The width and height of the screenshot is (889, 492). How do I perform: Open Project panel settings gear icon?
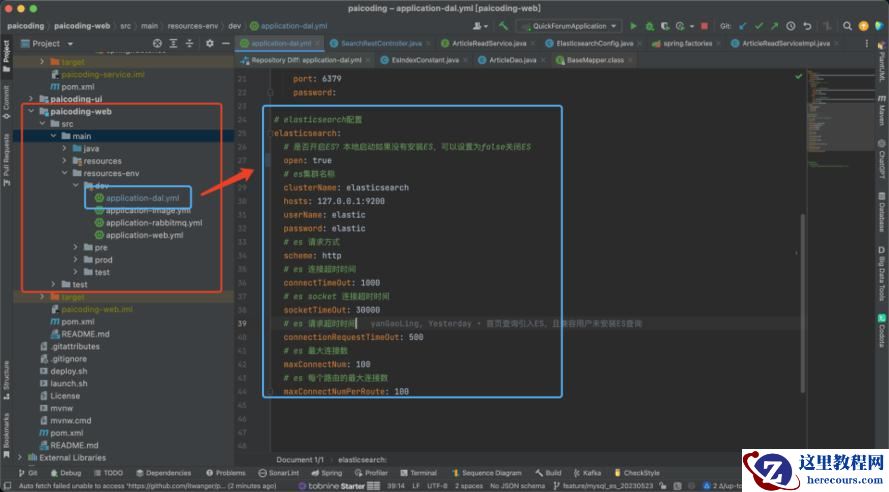click(210, 43)
